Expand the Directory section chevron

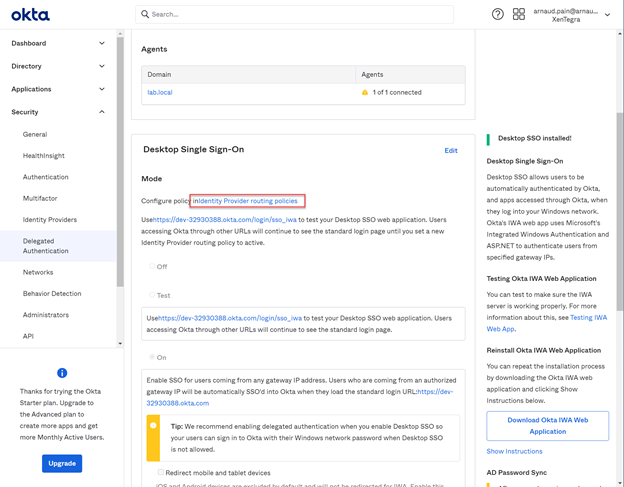click(x=102, y=66)
